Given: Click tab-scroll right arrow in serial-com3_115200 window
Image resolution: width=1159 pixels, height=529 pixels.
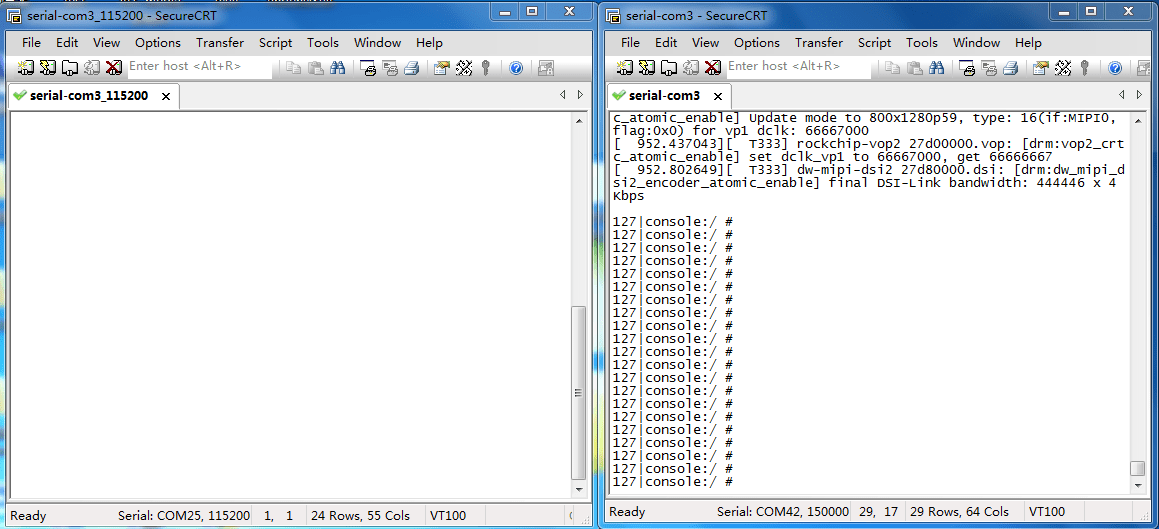Looking at the screenshot, I should pos(580,95).
